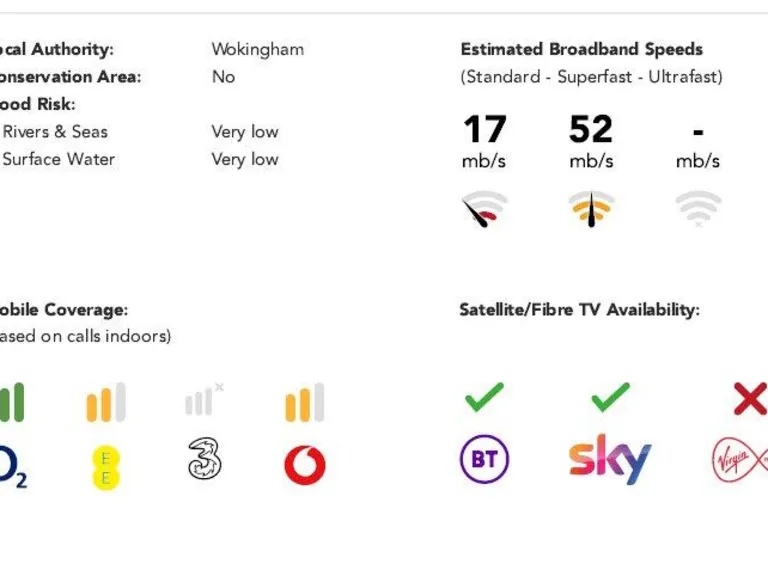Click the grey ultrafast wifi icon

698,208
